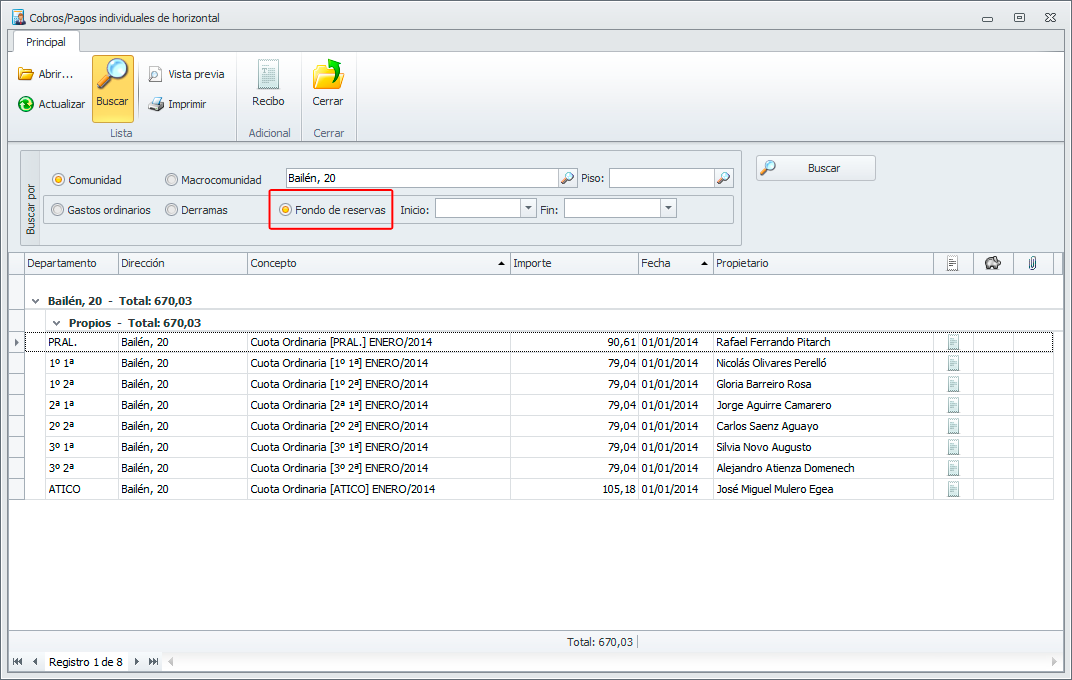Screen dimensions: 1072x680
Task: Click the Piso input field
Action: pyautogui.click(x=660, y=178)
